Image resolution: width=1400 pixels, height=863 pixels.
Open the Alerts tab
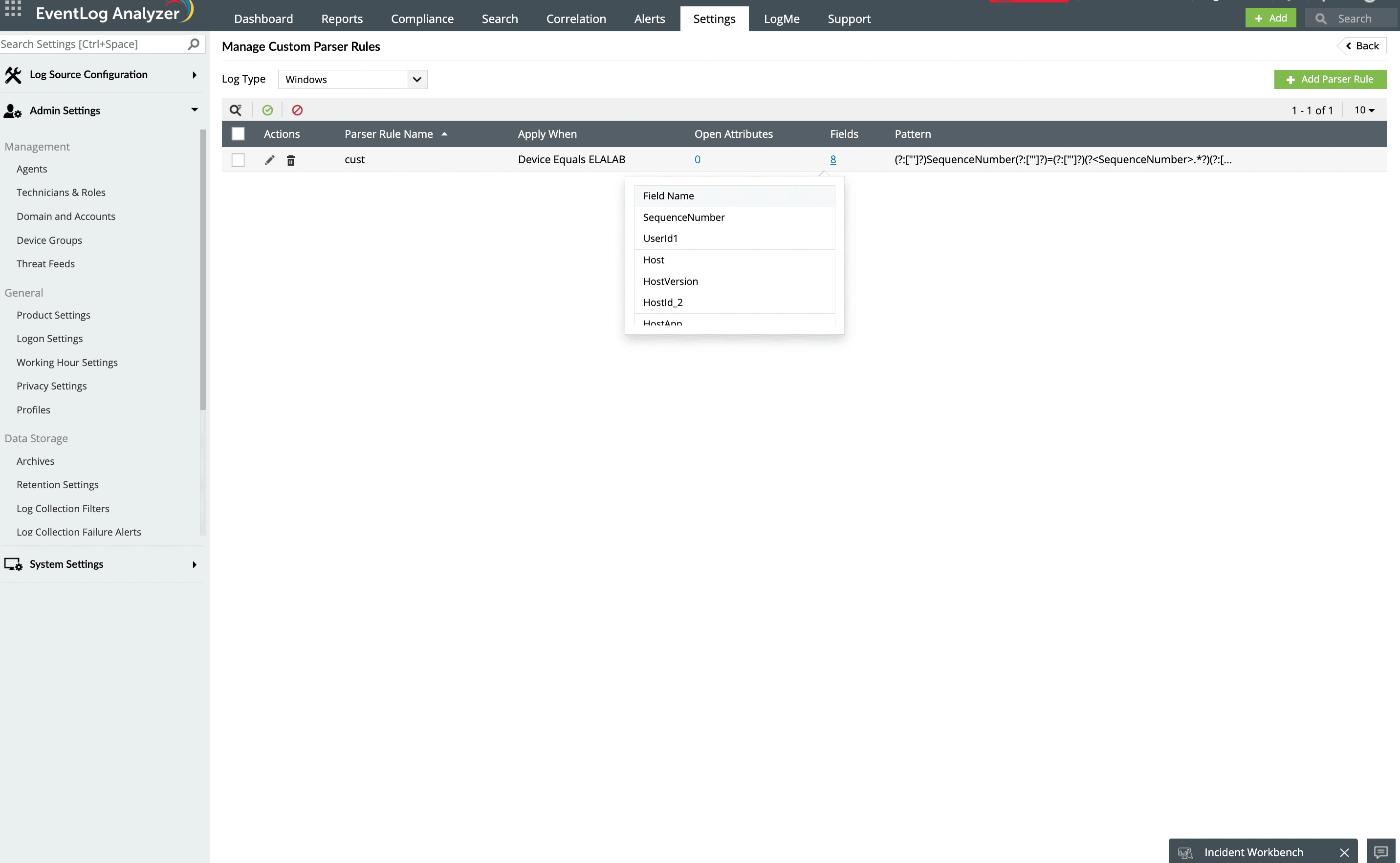(649, 19)
